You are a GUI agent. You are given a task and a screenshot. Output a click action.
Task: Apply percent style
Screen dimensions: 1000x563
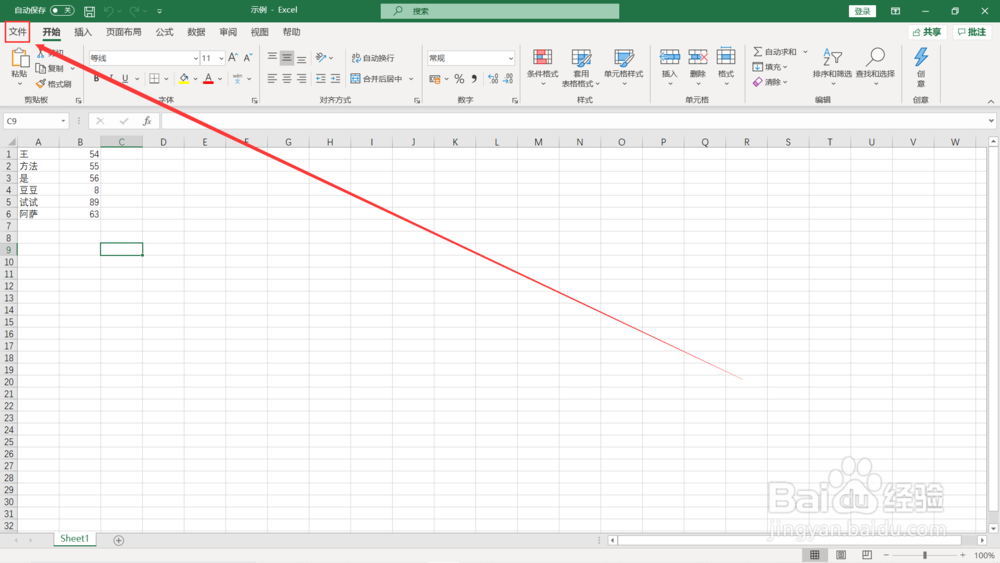(x=459, y=79)
